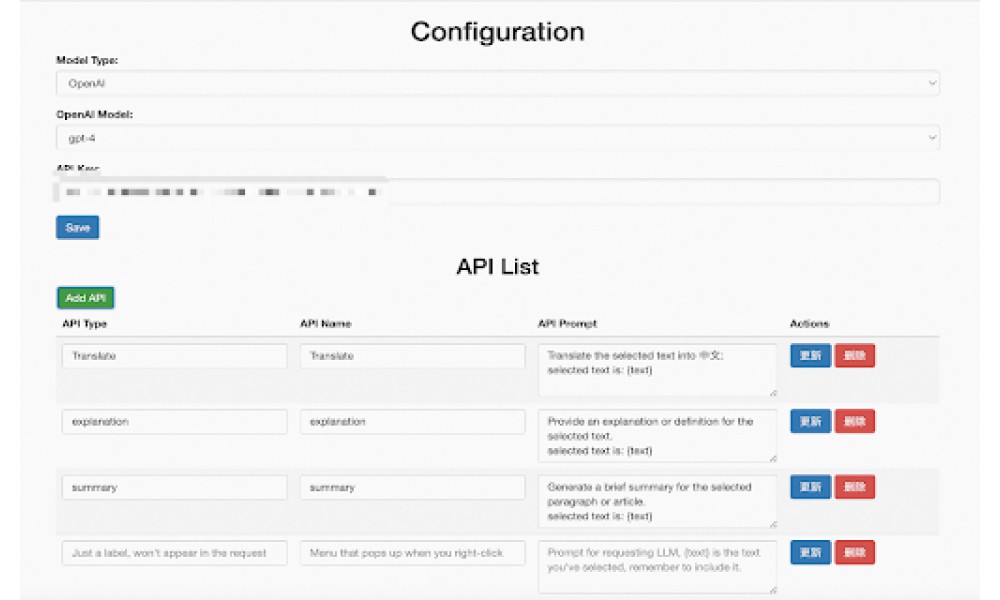
Task: Click the blue update button for explanation row
Action: tap(810, 421)
